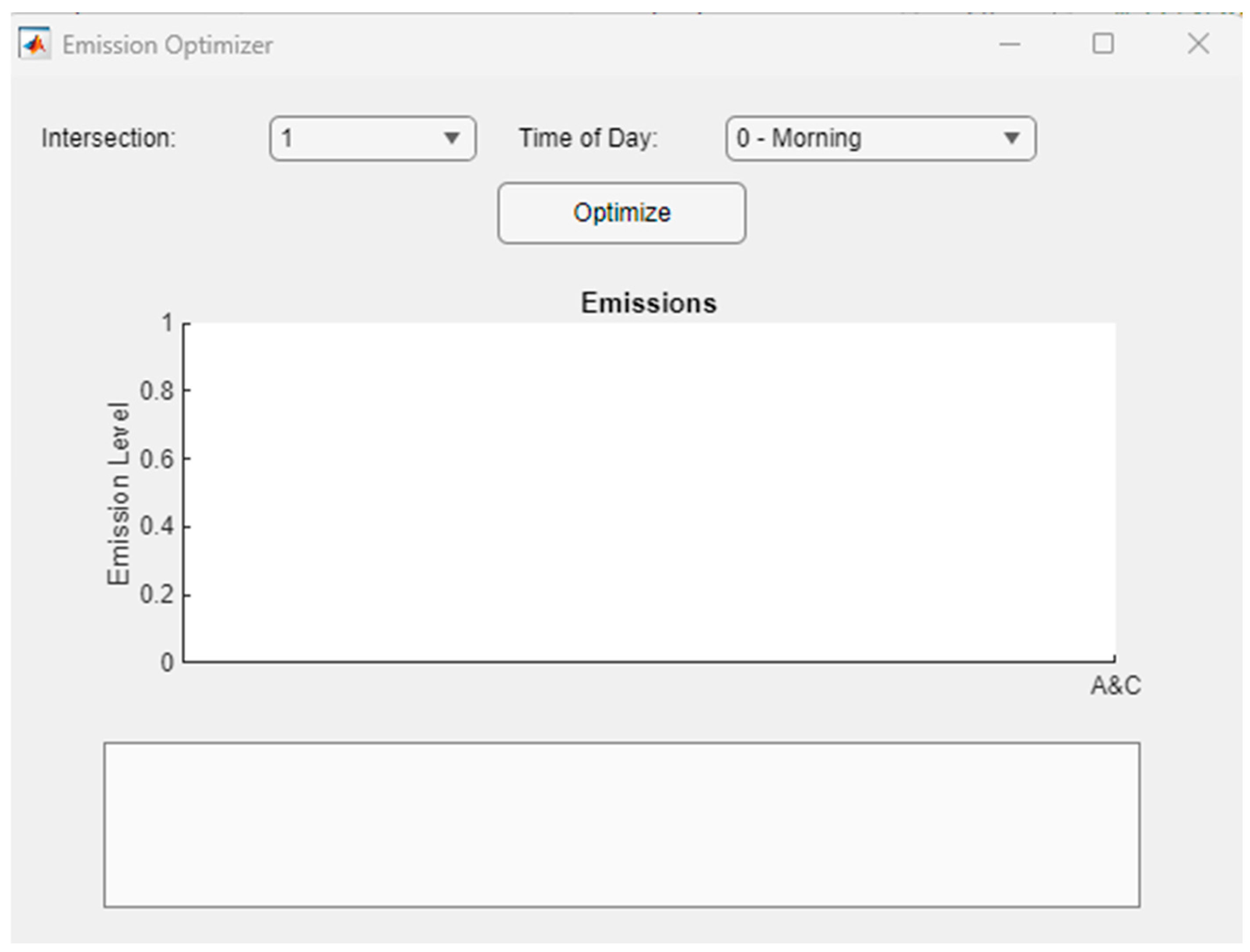Minimize the Emission Optimizer window
This screenshot has height=952, width=1250.
[x=1009, y=44]
